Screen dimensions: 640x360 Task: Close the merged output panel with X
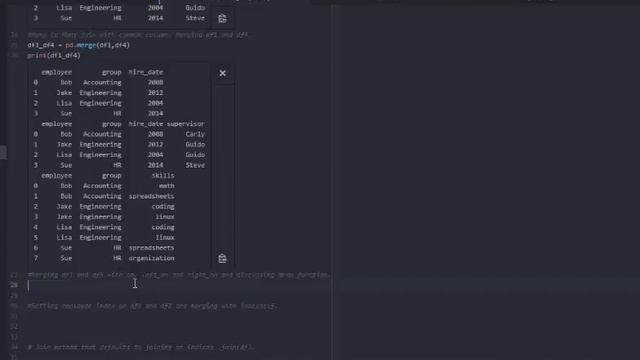222,73
